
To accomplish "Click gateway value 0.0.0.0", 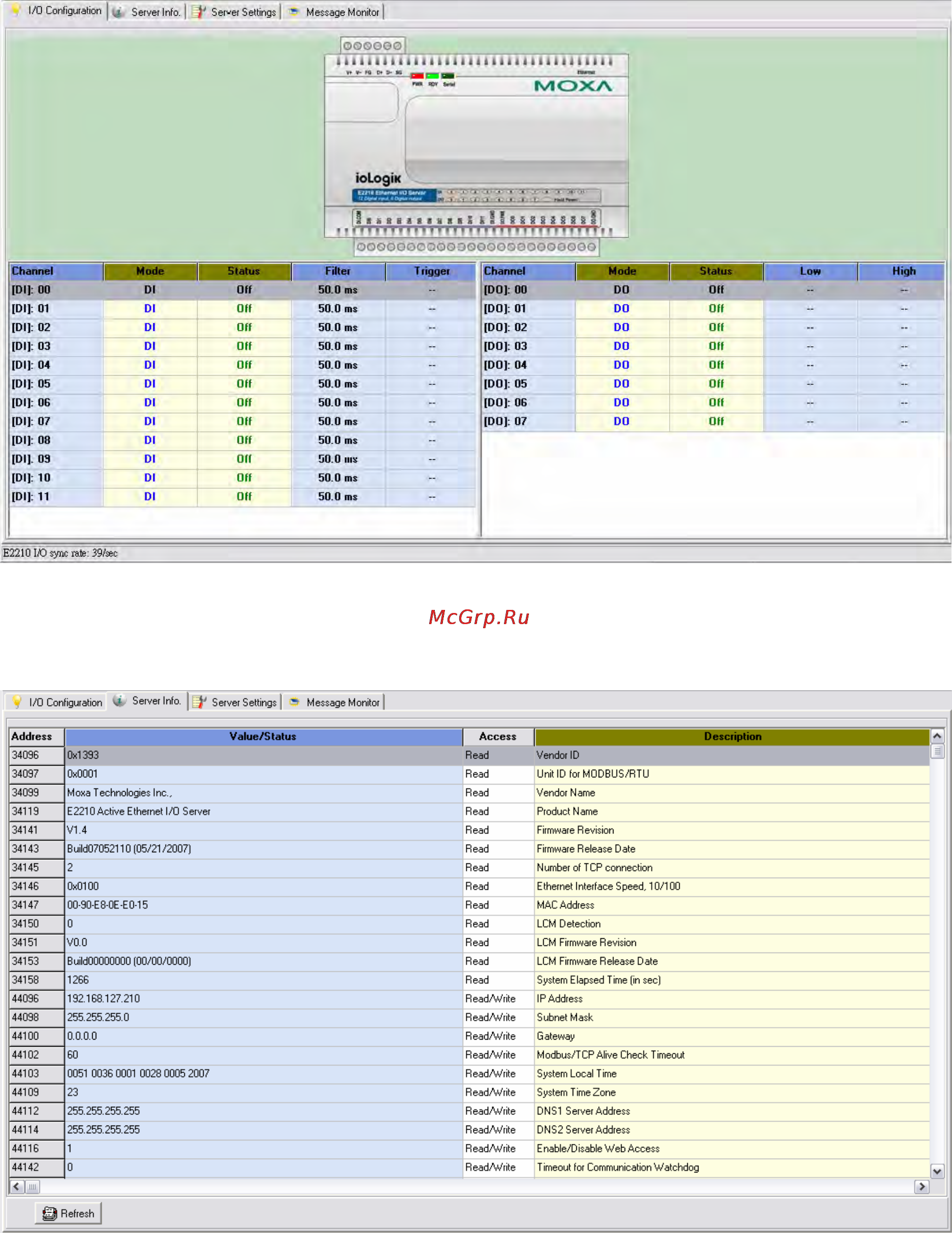I will click(x=82, y=1036).
